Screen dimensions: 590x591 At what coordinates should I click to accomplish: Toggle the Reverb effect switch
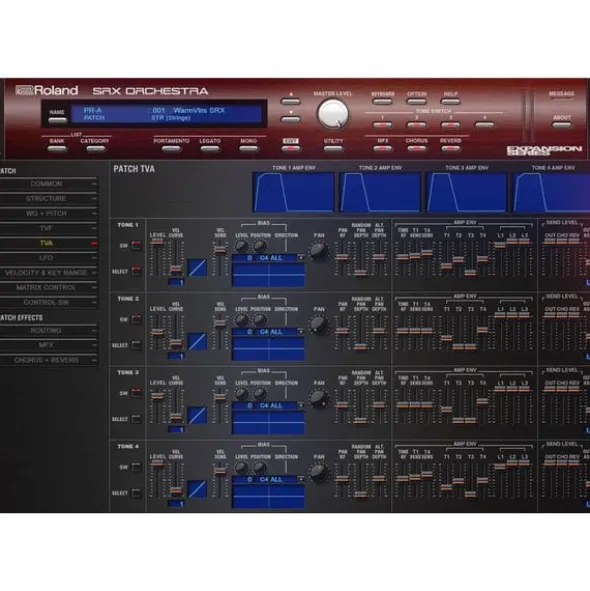coord(450,148)
